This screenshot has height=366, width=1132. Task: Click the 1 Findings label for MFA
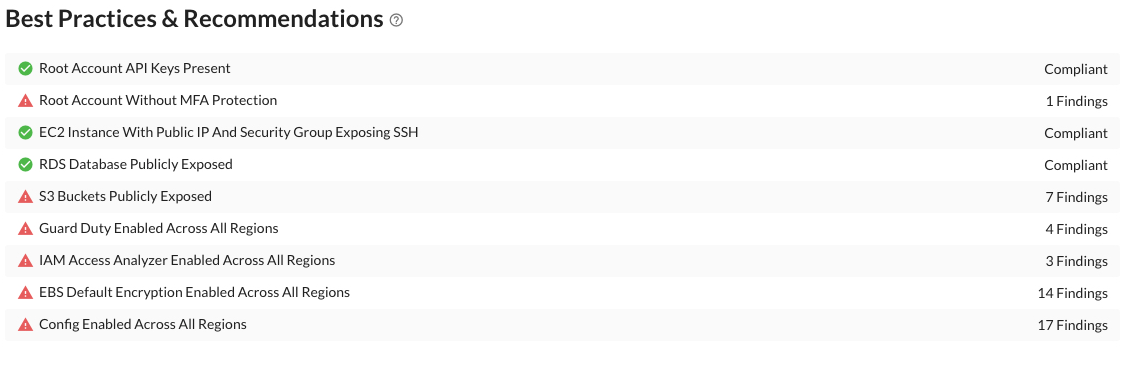1076,101
